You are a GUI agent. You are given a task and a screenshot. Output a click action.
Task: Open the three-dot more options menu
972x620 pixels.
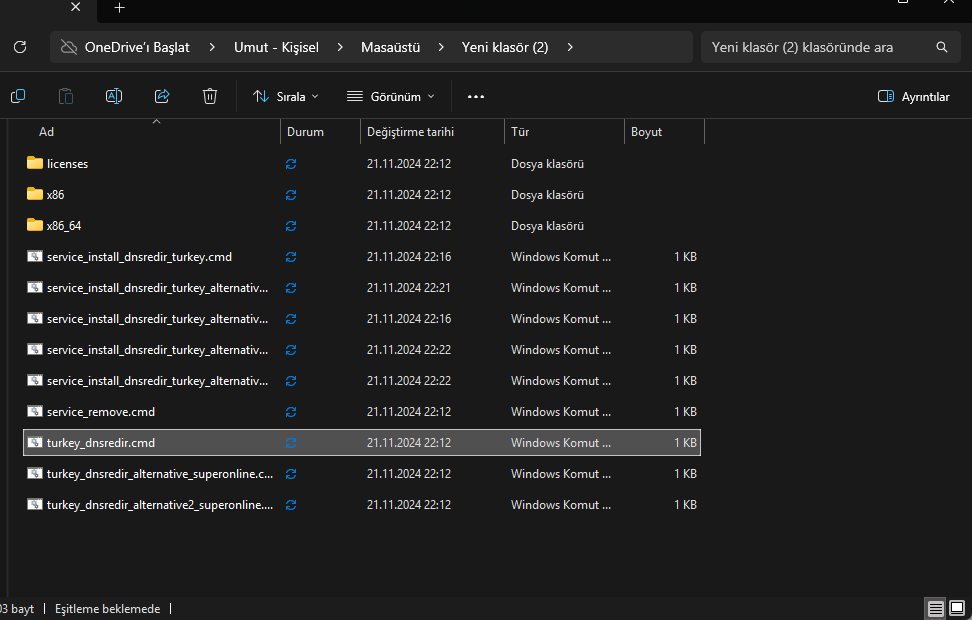[x=476, y=97]
